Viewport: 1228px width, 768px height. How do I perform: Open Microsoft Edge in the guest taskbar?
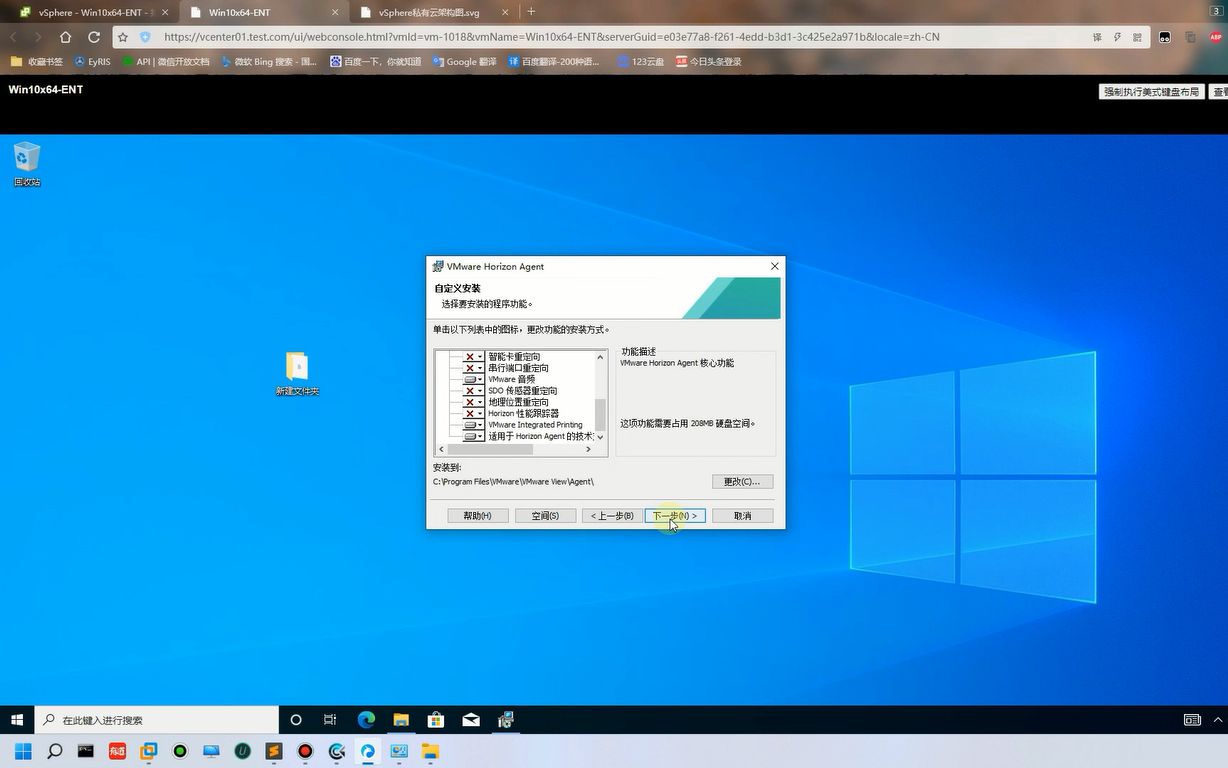366,720
